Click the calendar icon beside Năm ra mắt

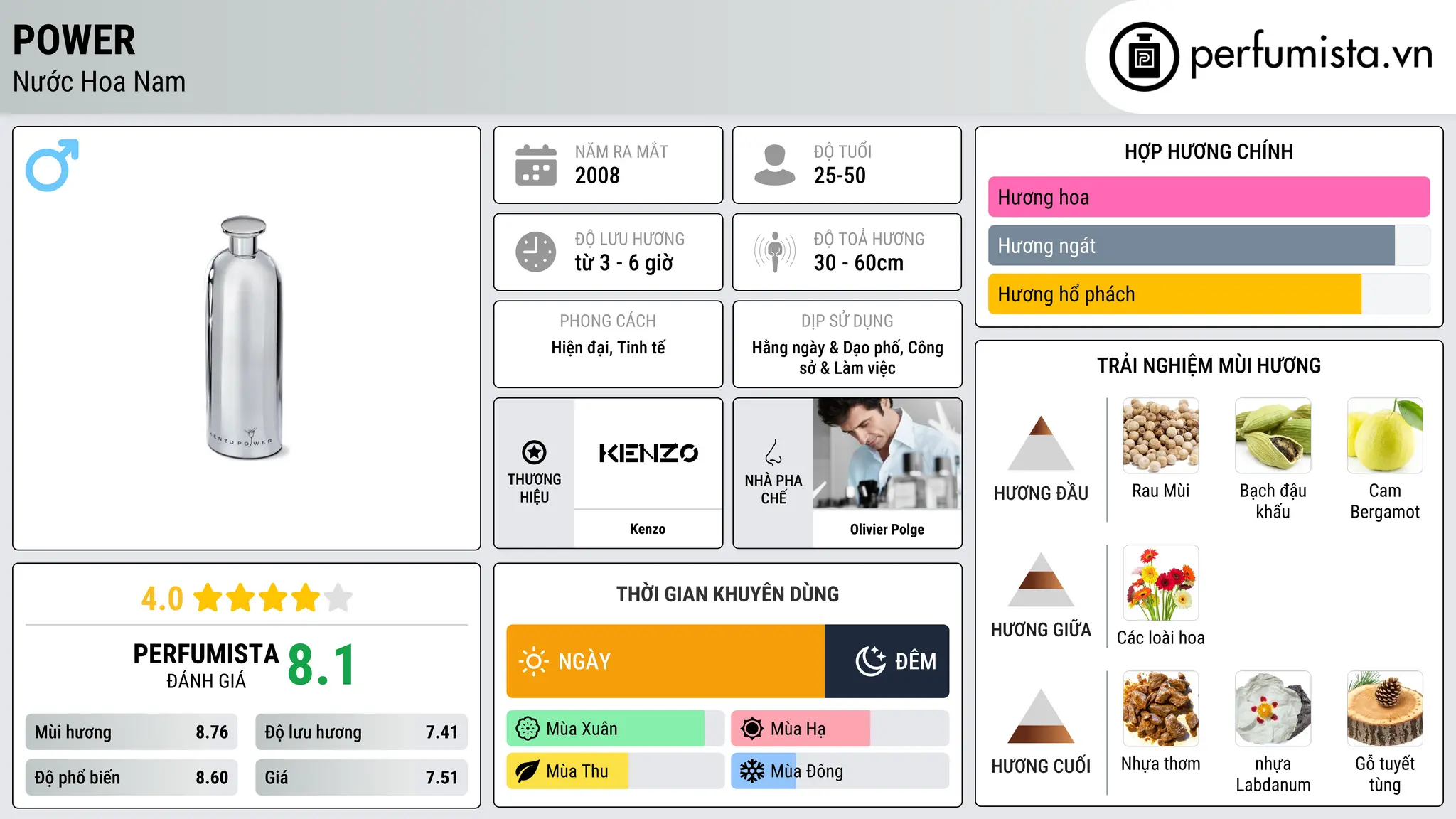point(536,165)
